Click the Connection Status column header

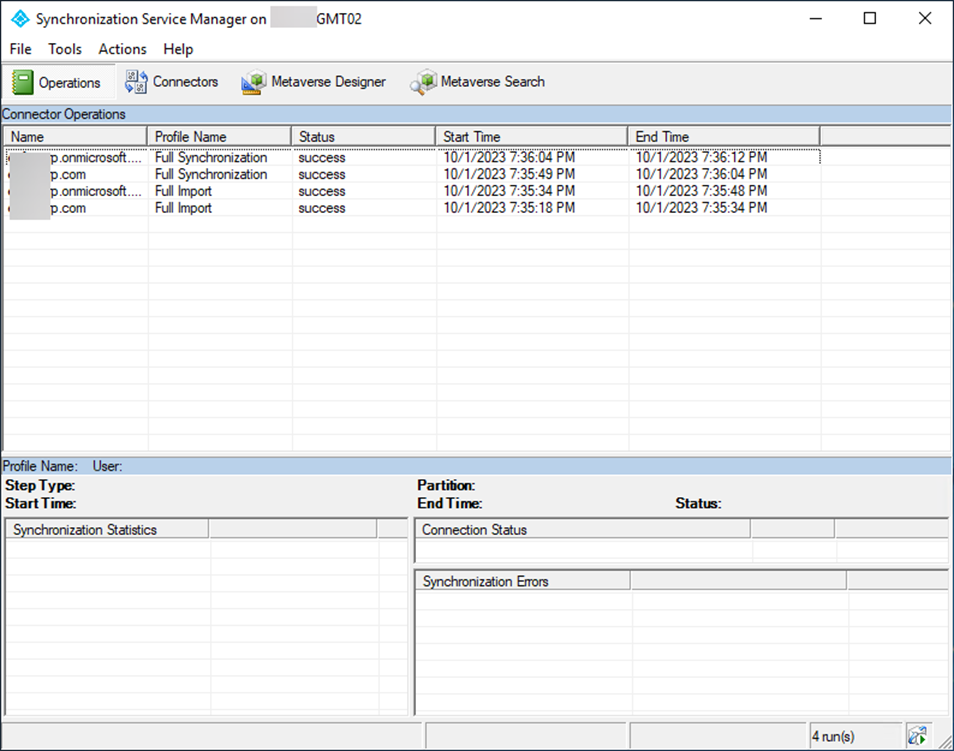582,530
